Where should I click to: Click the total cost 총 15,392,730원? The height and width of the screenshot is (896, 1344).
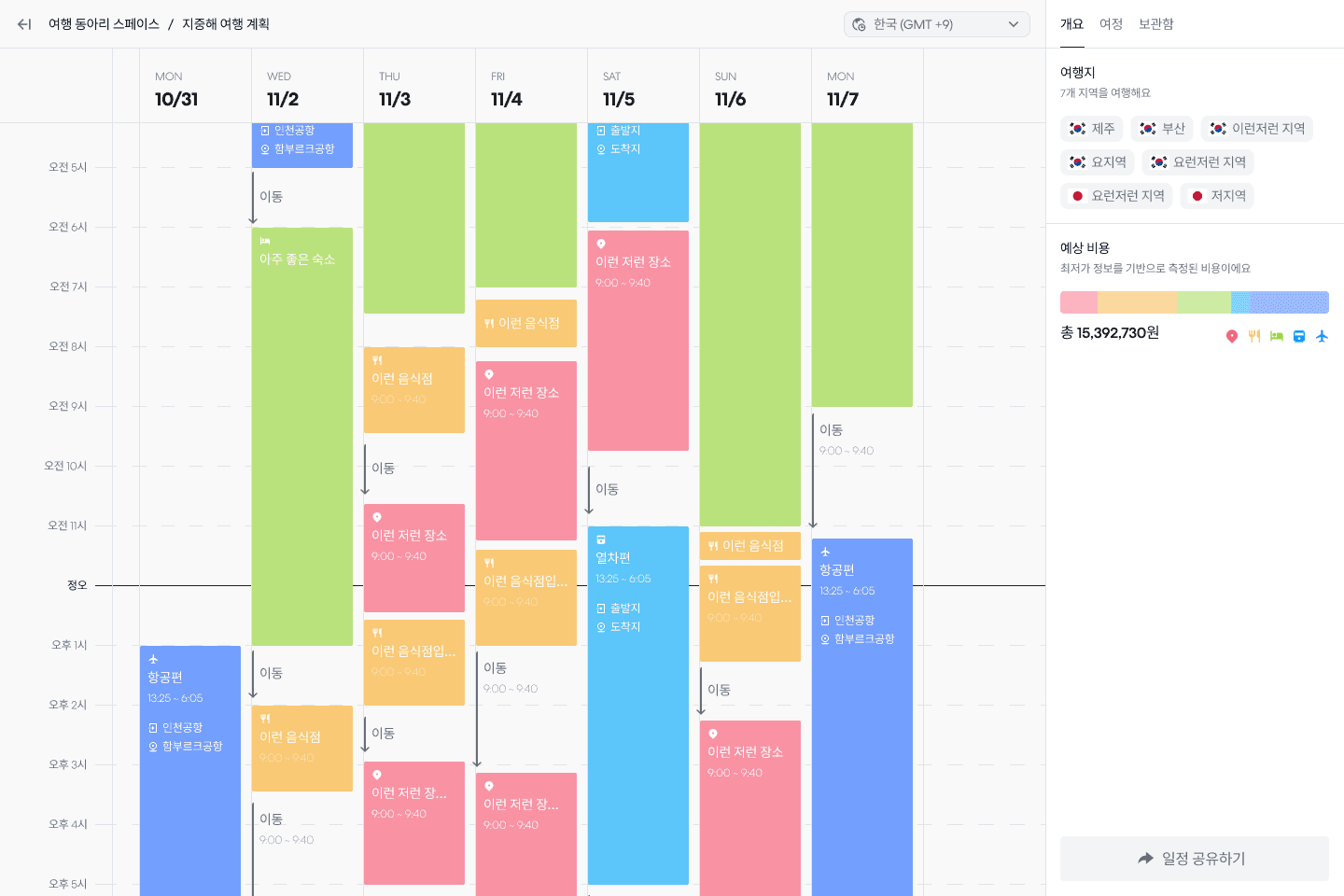click(1110, 333)
